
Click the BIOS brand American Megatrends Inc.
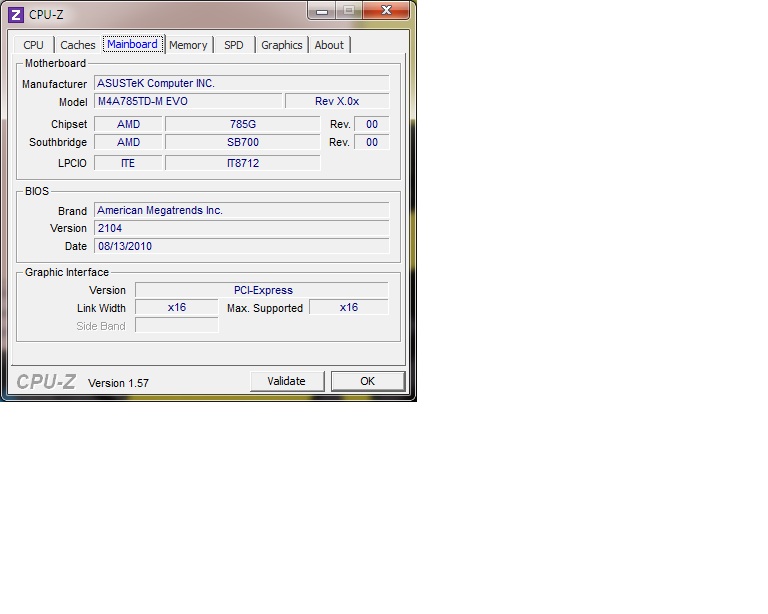241,211
